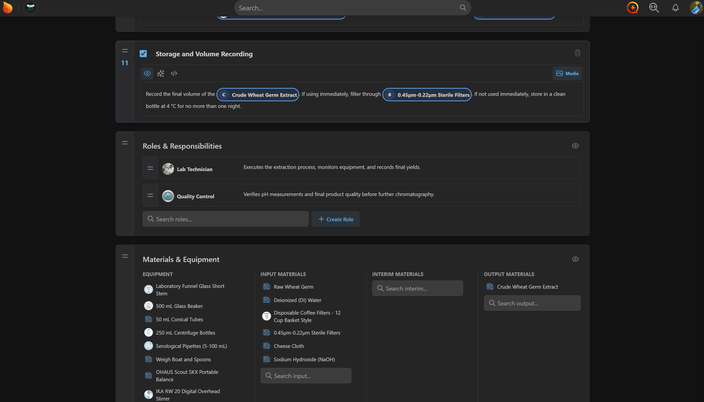Open the notifications bell
The image size is (704, 402).
[x=675, y=8]
